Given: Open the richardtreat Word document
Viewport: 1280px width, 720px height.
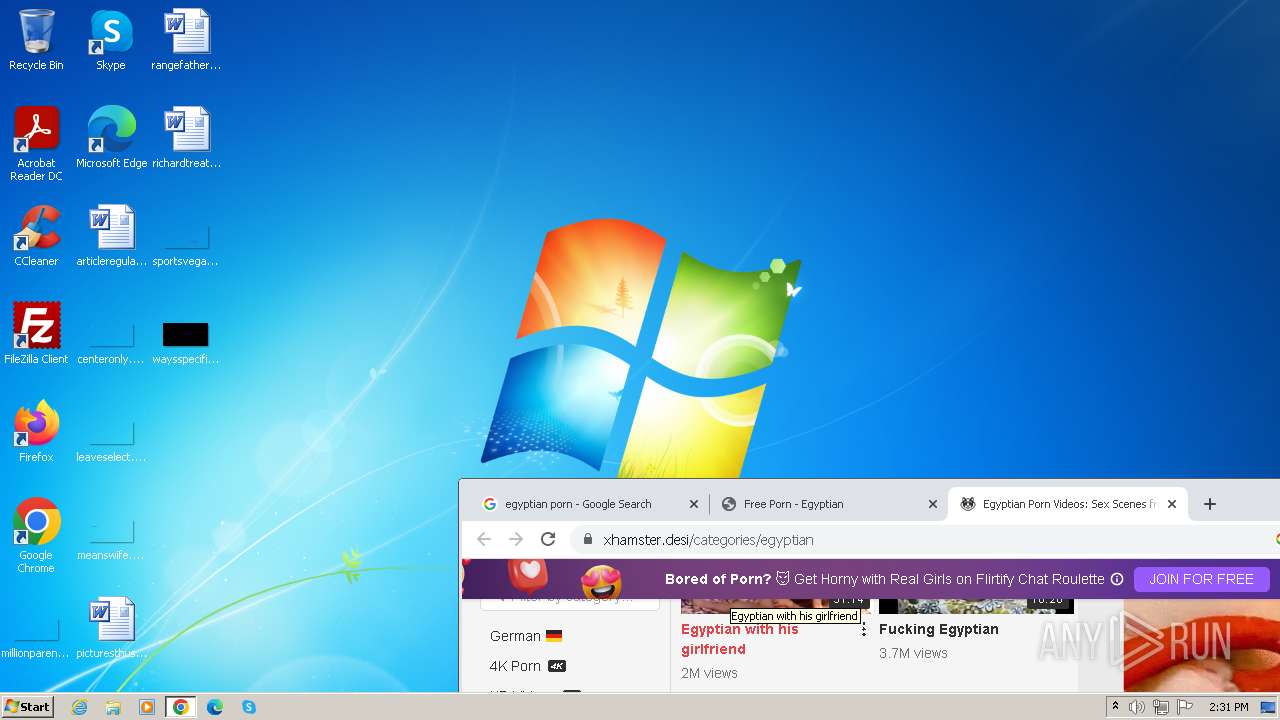Looking at the screenshot, I should point(186,138).
